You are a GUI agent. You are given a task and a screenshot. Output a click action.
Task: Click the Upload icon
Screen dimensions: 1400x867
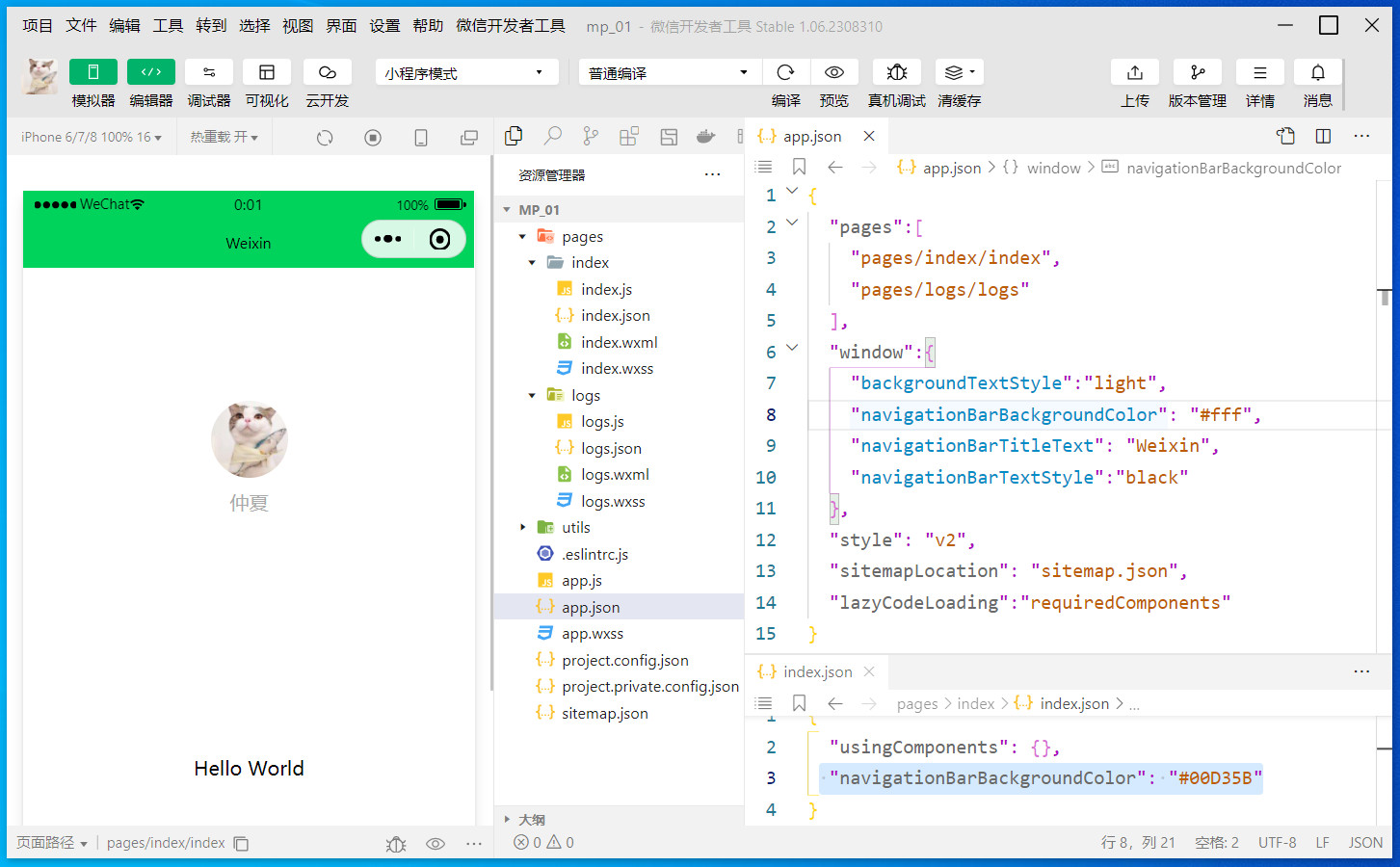pyautogui.click(x=1135, y=72)
